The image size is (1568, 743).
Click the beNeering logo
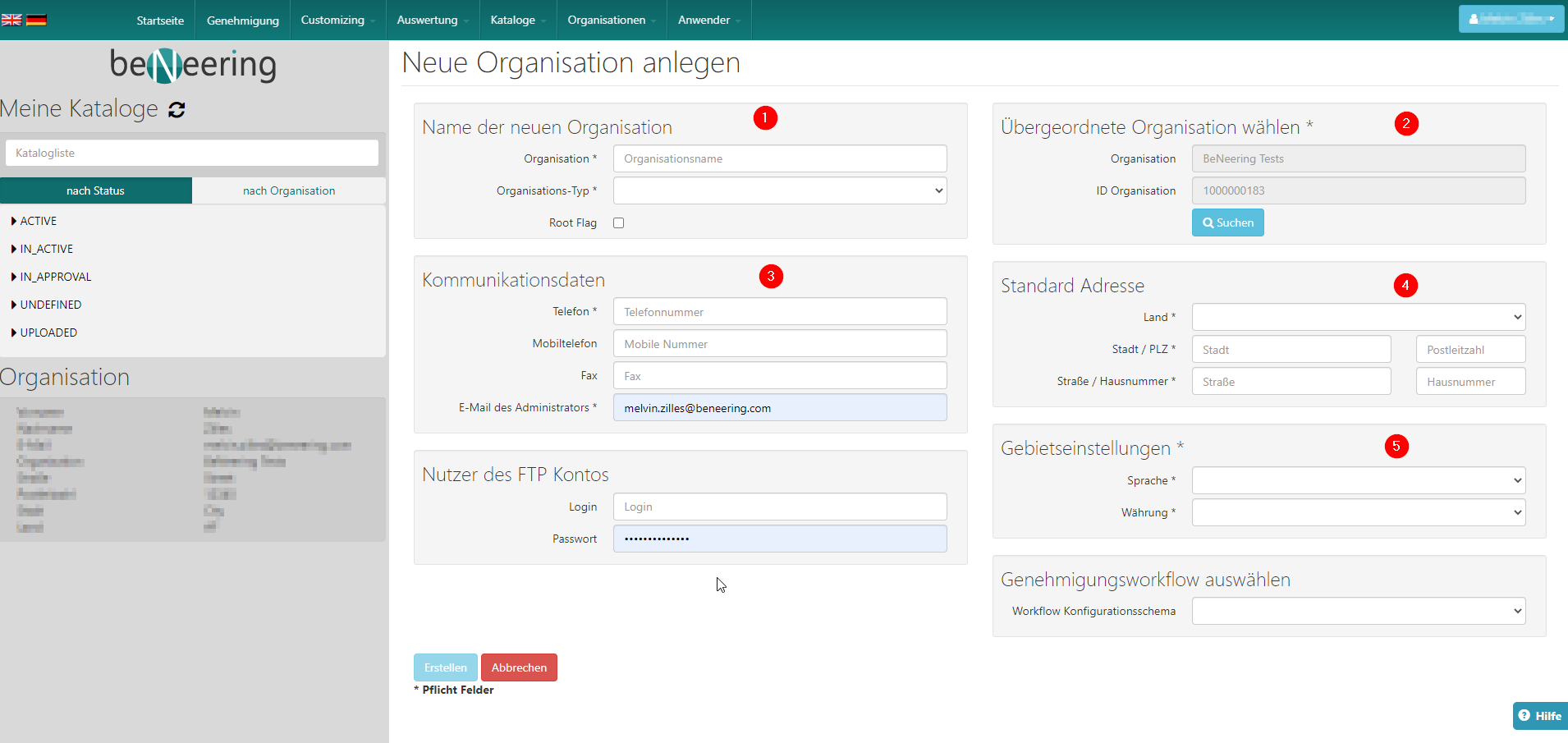click(193, 65)
